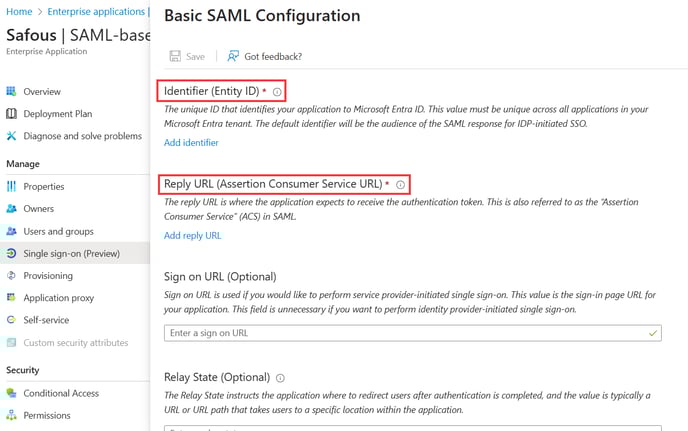Click the Overview icon in sidebar
Viewport: 688px width, 431px height.
12,91
